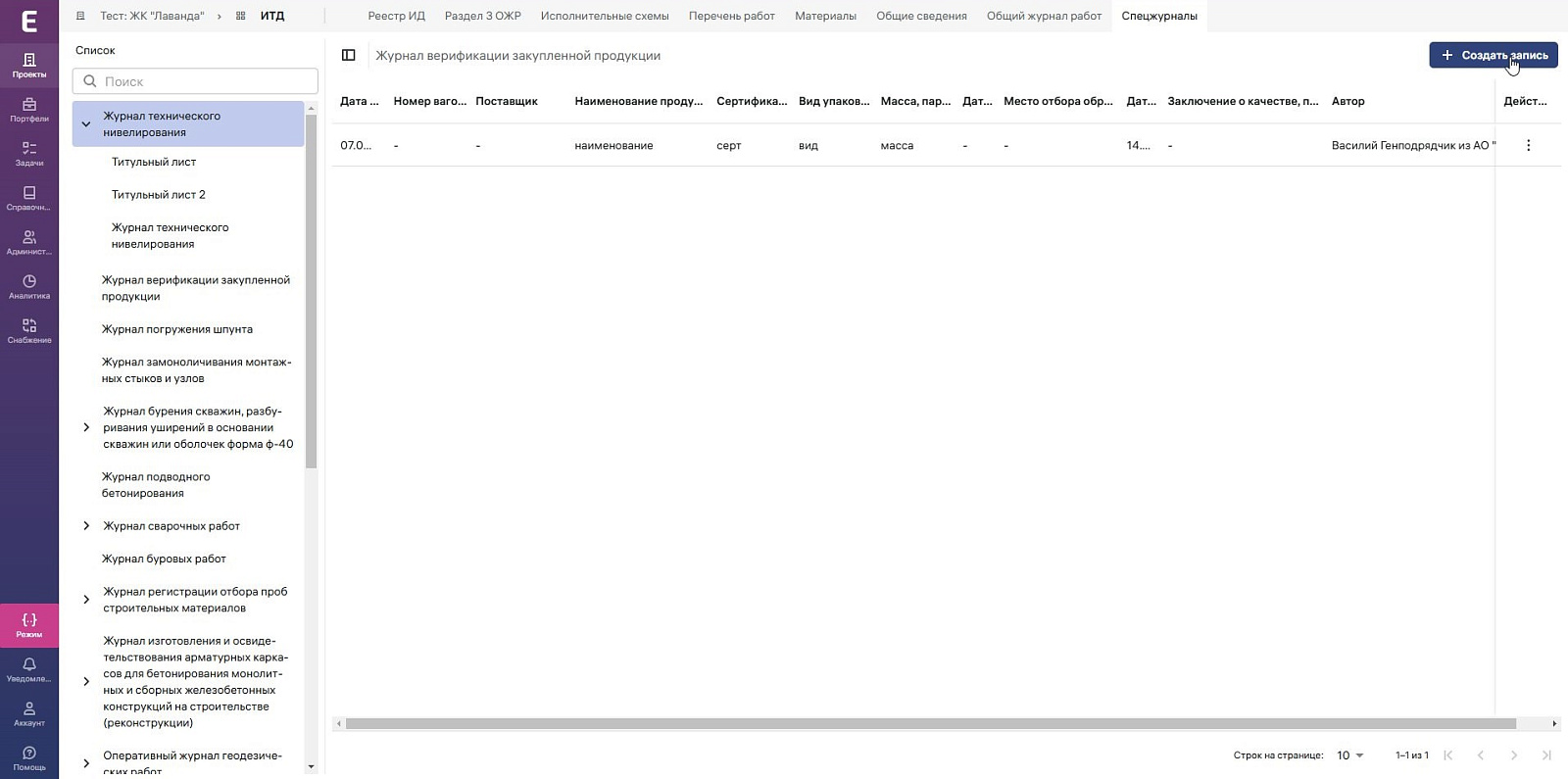The height and width of the screenshot is (779, 1568).
Task: Expand Журнал сварочных работ node
Action: pyautogui.click(x=86, y=526)
